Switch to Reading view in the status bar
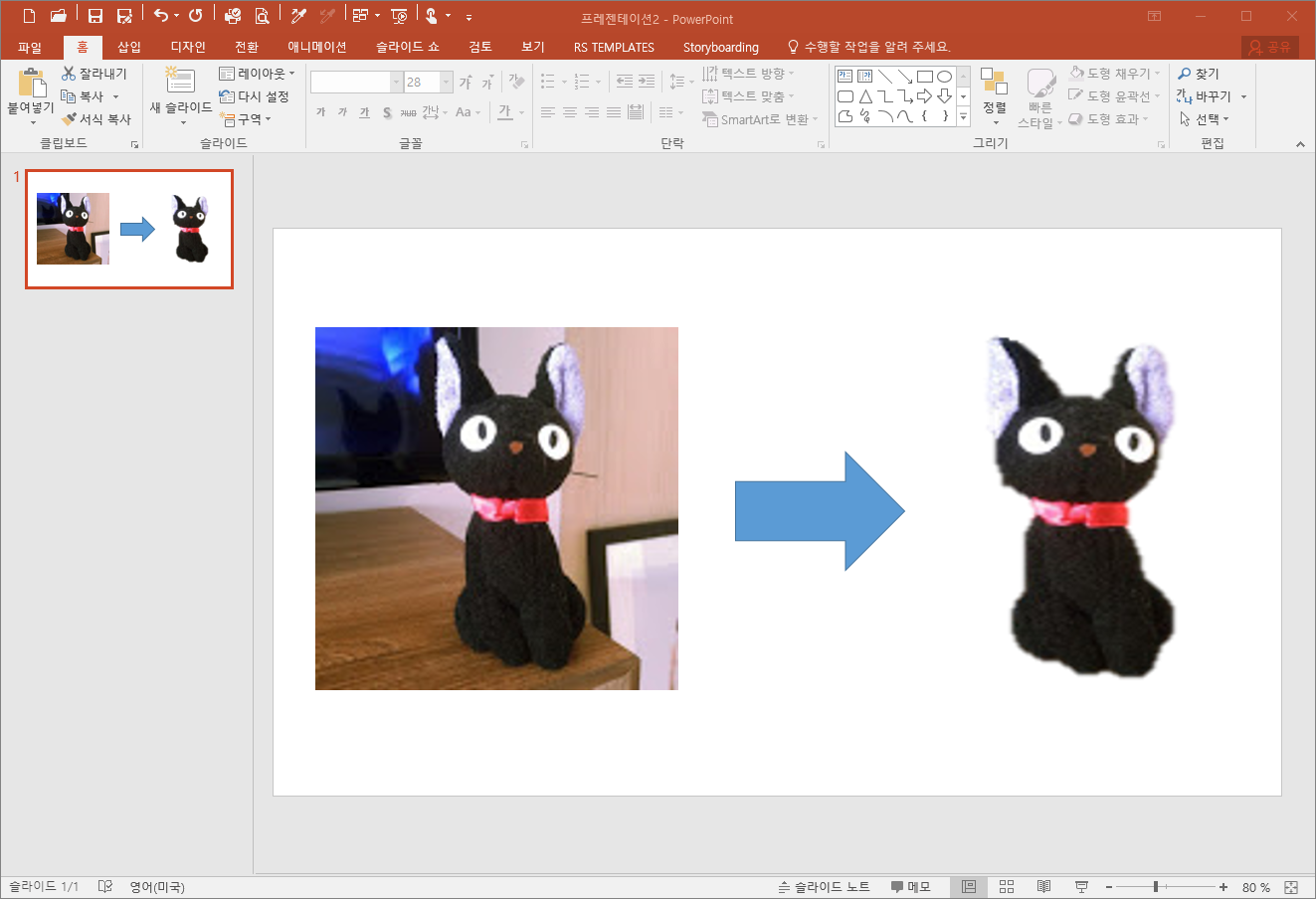 pos(1043,887)
